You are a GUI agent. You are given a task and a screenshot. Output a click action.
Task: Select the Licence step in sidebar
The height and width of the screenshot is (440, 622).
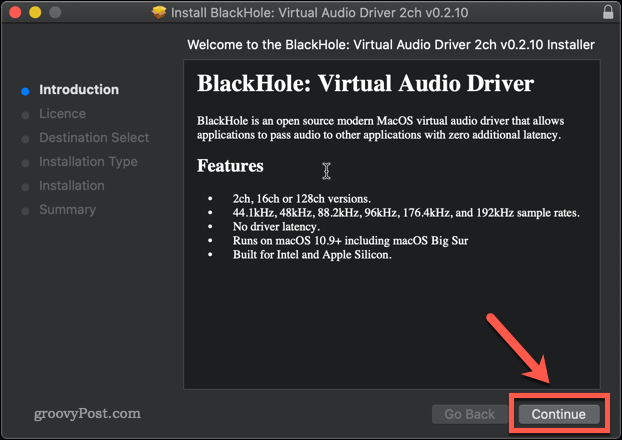pos(62,114)
